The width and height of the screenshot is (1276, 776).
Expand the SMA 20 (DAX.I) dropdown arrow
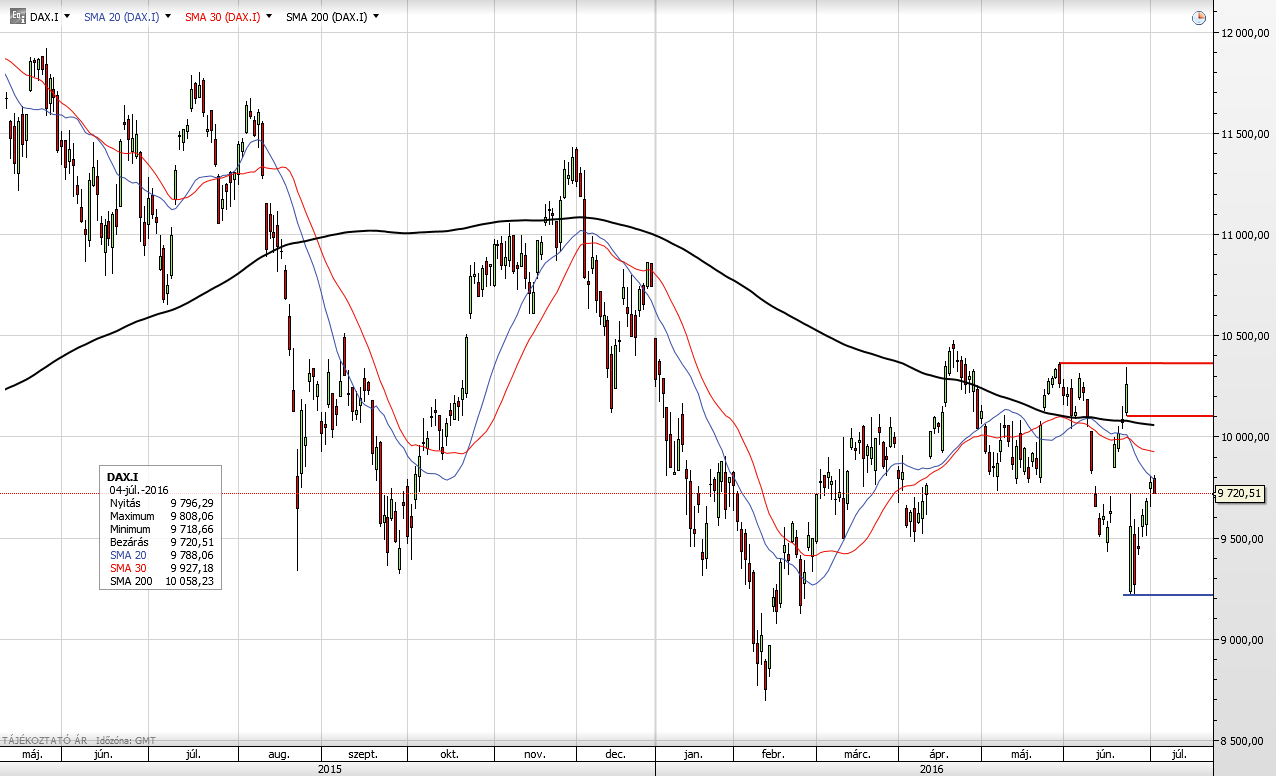pos(167,17)
